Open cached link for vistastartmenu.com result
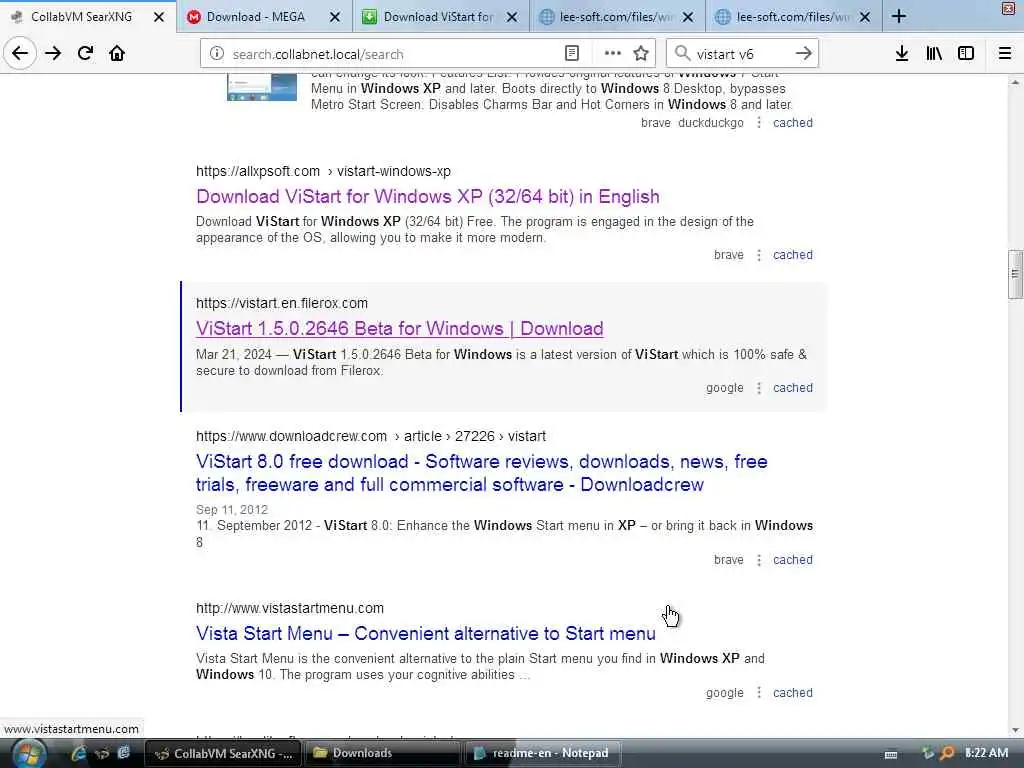The image size is (1024, 768). point(793,693)
